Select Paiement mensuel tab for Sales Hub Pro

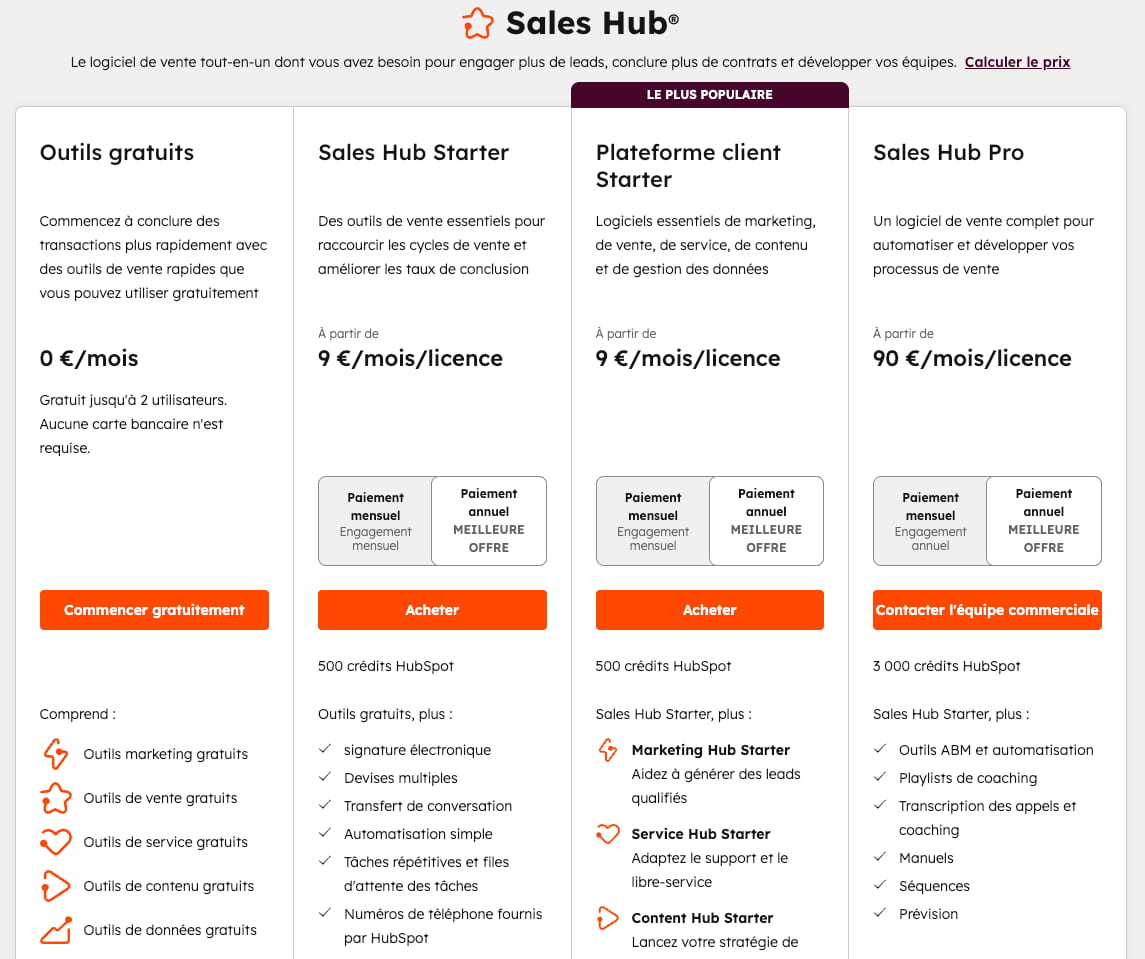930,520
